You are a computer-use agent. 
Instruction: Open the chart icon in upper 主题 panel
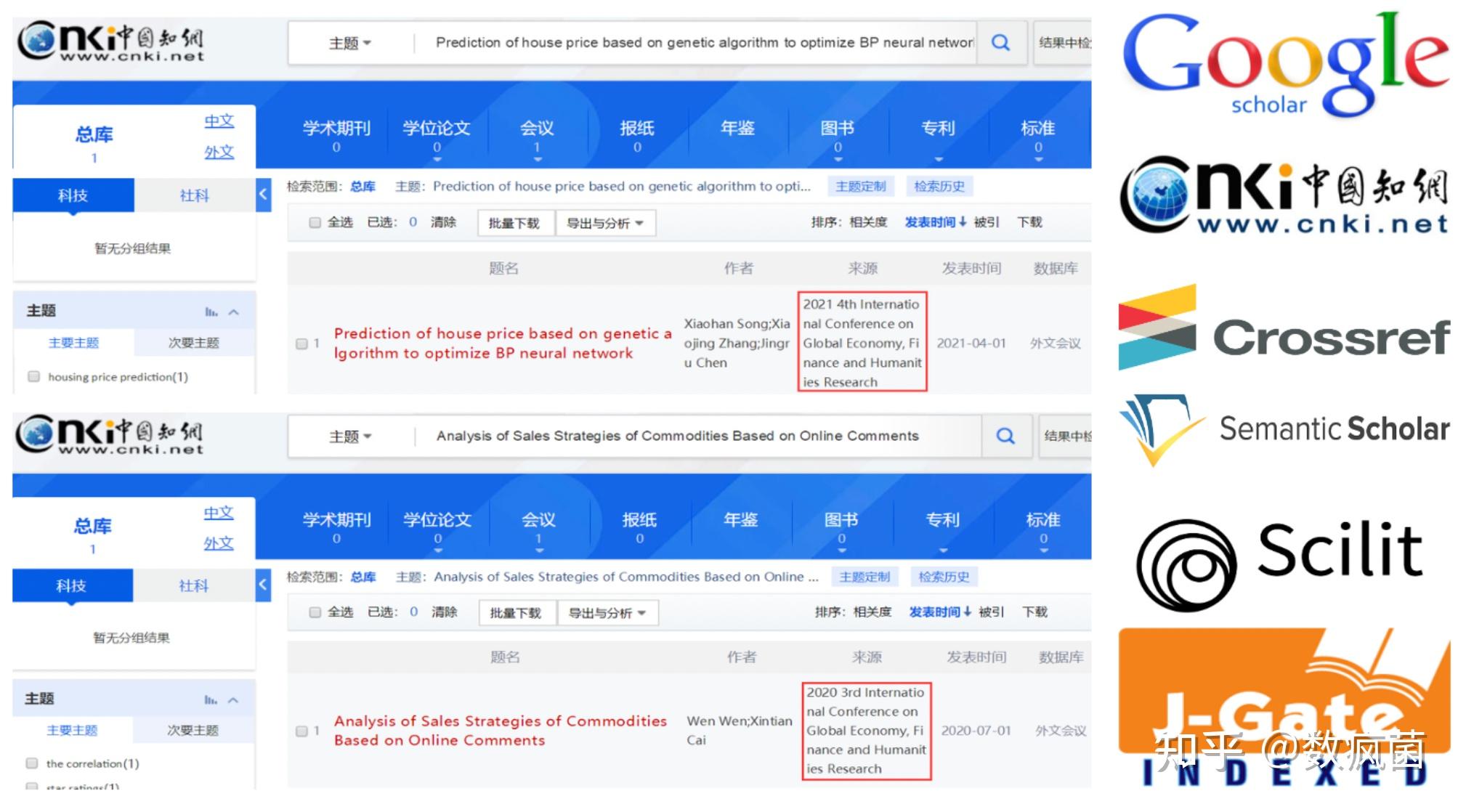tap(211, 312)
